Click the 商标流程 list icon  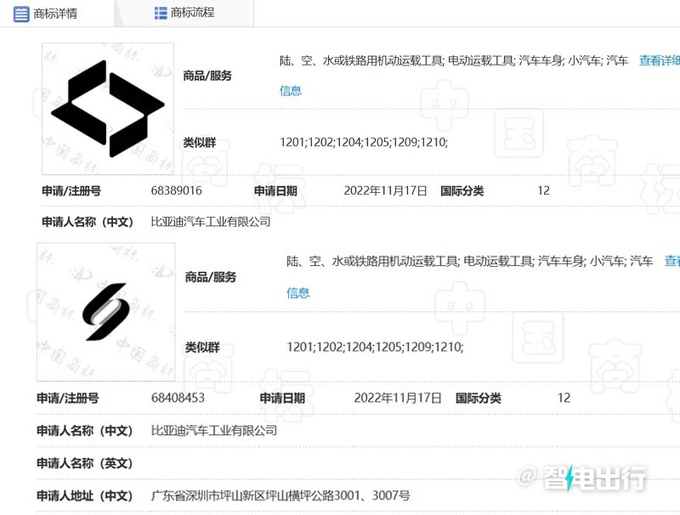pyautogui.click(x=160, y=13)
